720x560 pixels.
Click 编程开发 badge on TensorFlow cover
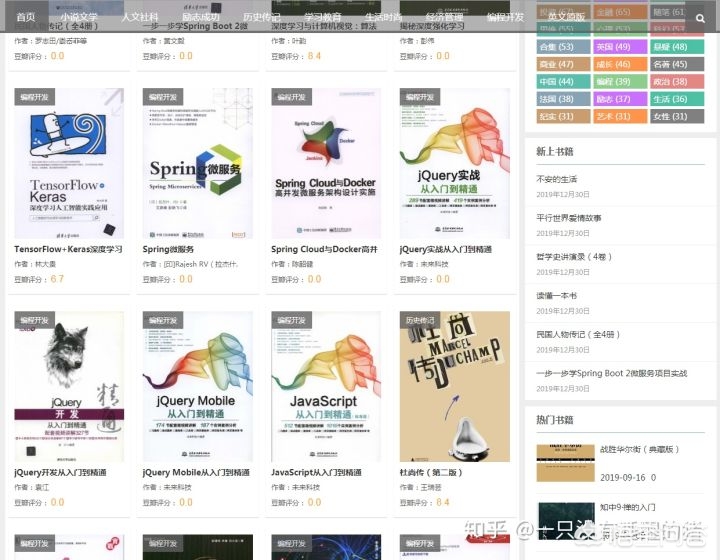34,97
